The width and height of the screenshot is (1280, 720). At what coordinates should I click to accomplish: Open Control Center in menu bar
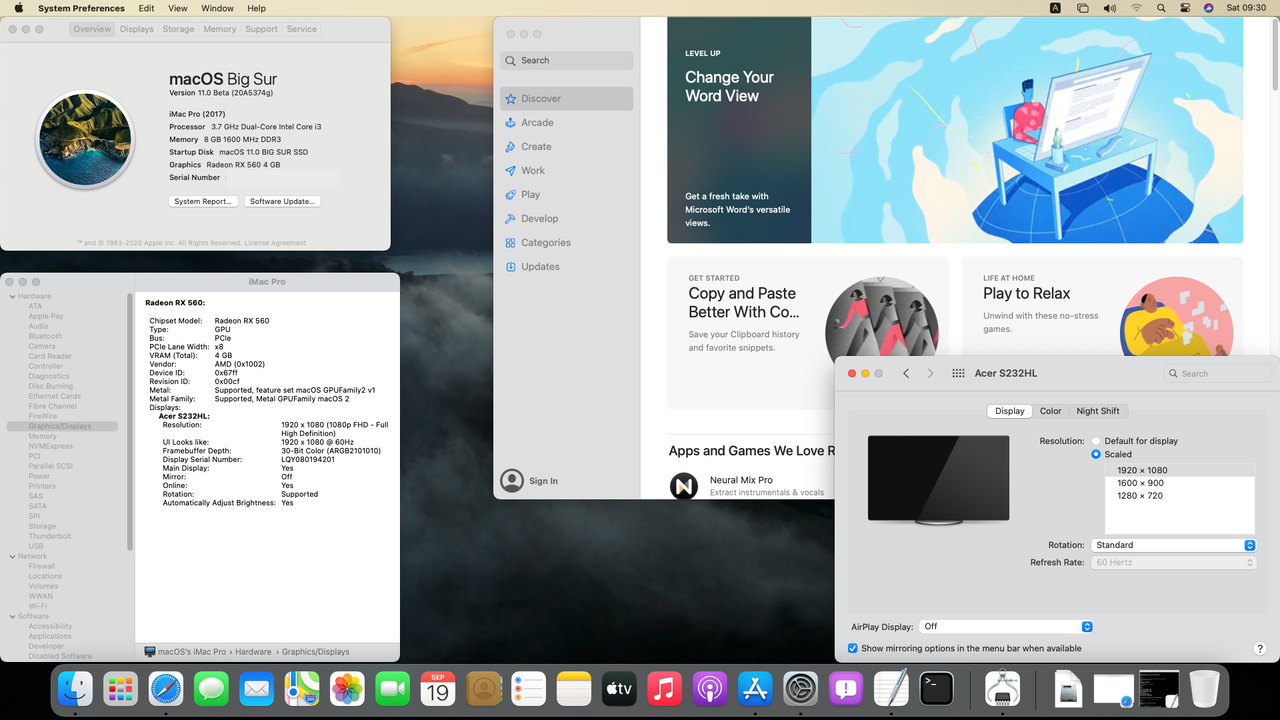[x=1184, y=8]
